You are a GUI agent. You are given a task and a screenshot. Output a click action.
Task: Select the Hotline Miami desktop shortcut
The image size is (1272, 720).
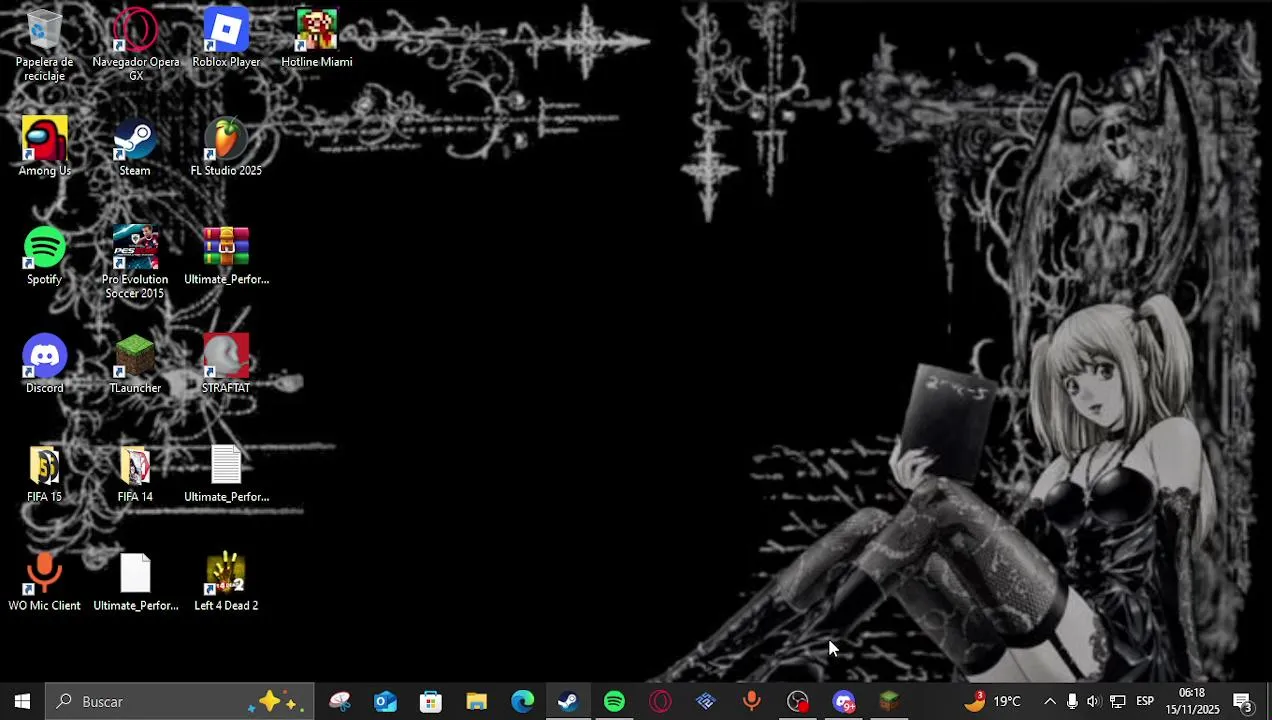[316, 40]
